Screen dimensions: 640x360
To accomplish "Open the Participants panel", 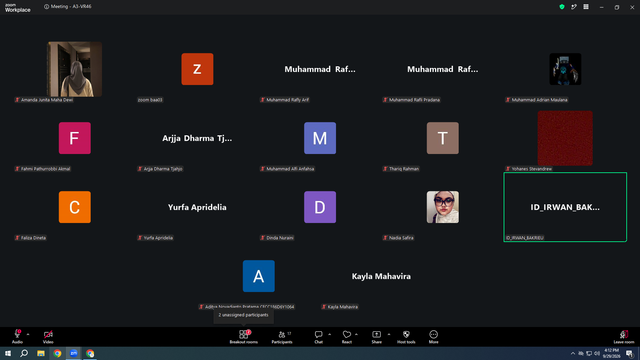I will click(x=282, y=336).
